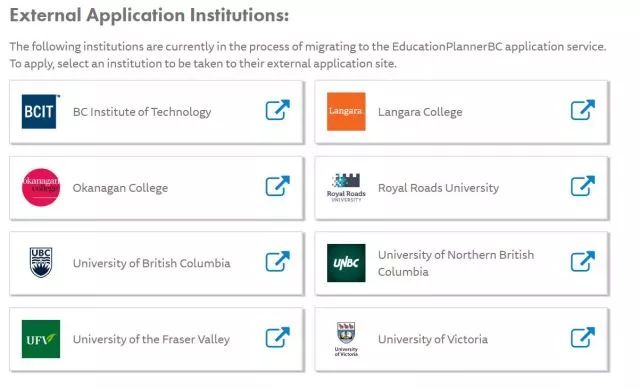The height and width of the screenshot is (389, 640).
Task: Select the green UFV logo
Action: [x=41, y=339]
